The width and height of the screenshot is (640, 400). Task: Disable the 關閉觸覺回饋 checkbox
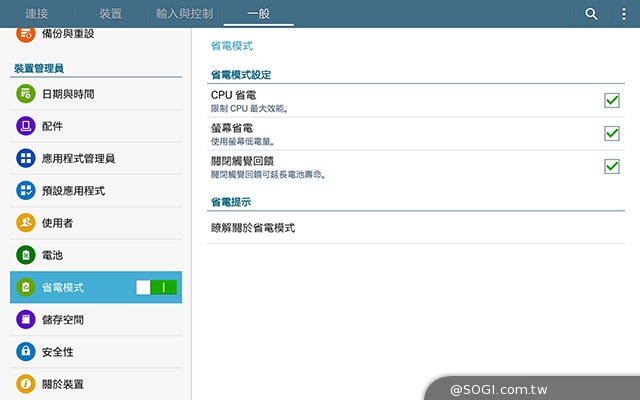tap(612, 166)
